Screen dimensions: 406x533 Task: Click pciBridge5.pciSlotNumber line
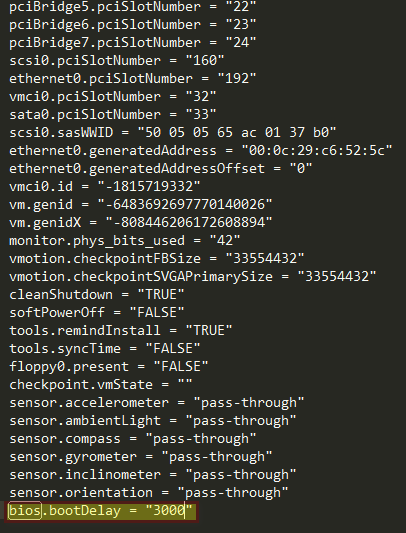click(x=133, y=7)
